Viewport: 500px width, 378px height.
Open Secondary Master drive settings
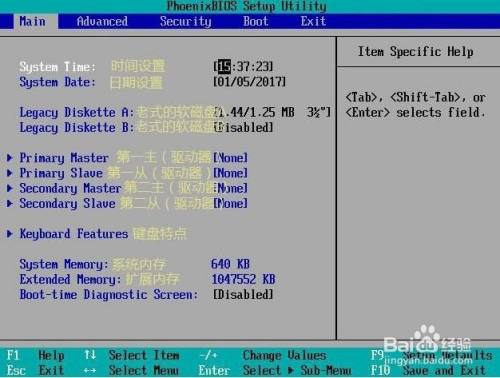coord(70,188)
